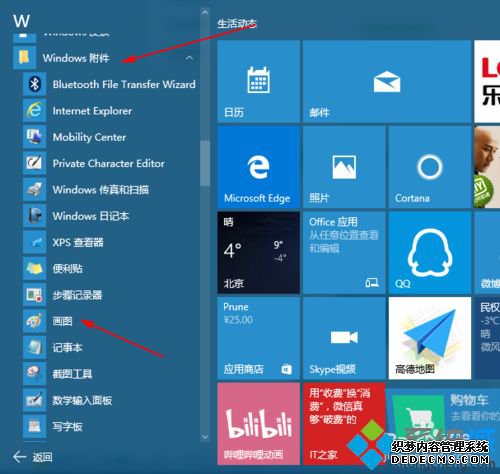Screen dimensions: 500x474
Task: Open the QQ penguin tile
Action: [x=430, y=253]
